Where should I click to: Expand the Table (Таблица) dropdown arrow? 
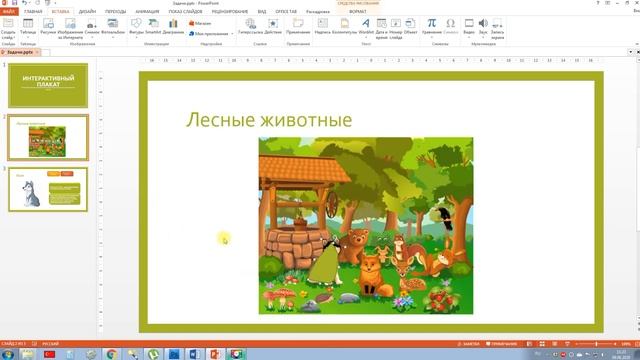[28, 38]
